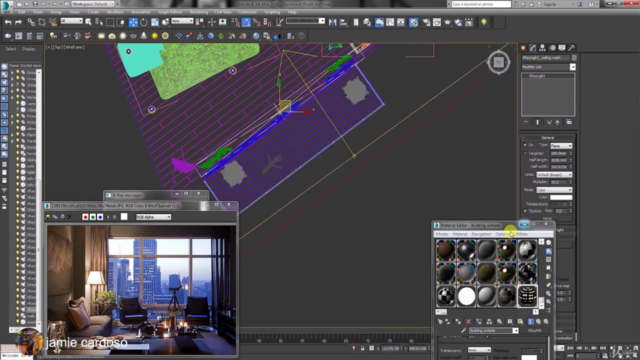640x360 pixels.
Task: Open the Edit menu
Action: [x=21, y=12]
